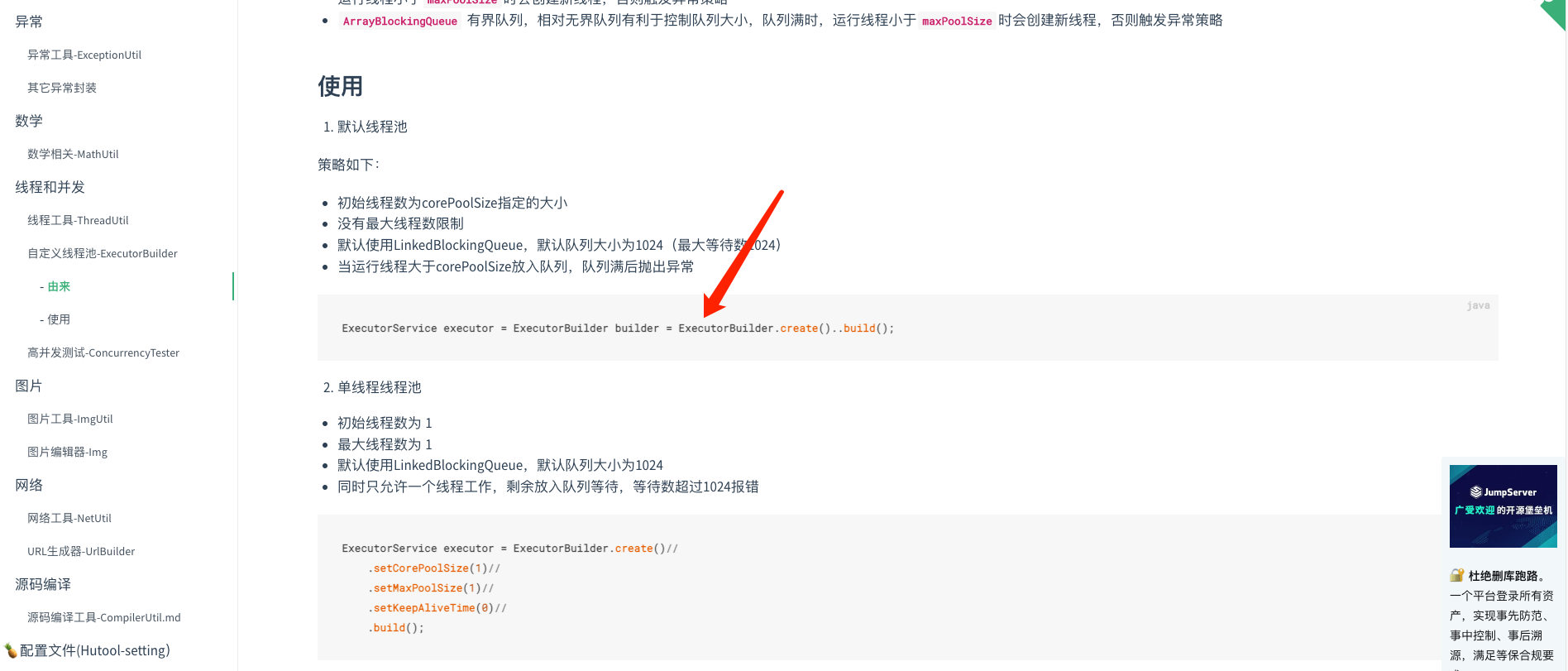The height and width of the screenshot is (671, 1568).
Task: Select the 数学 sidebar section heading
Action: click(29, 121)
